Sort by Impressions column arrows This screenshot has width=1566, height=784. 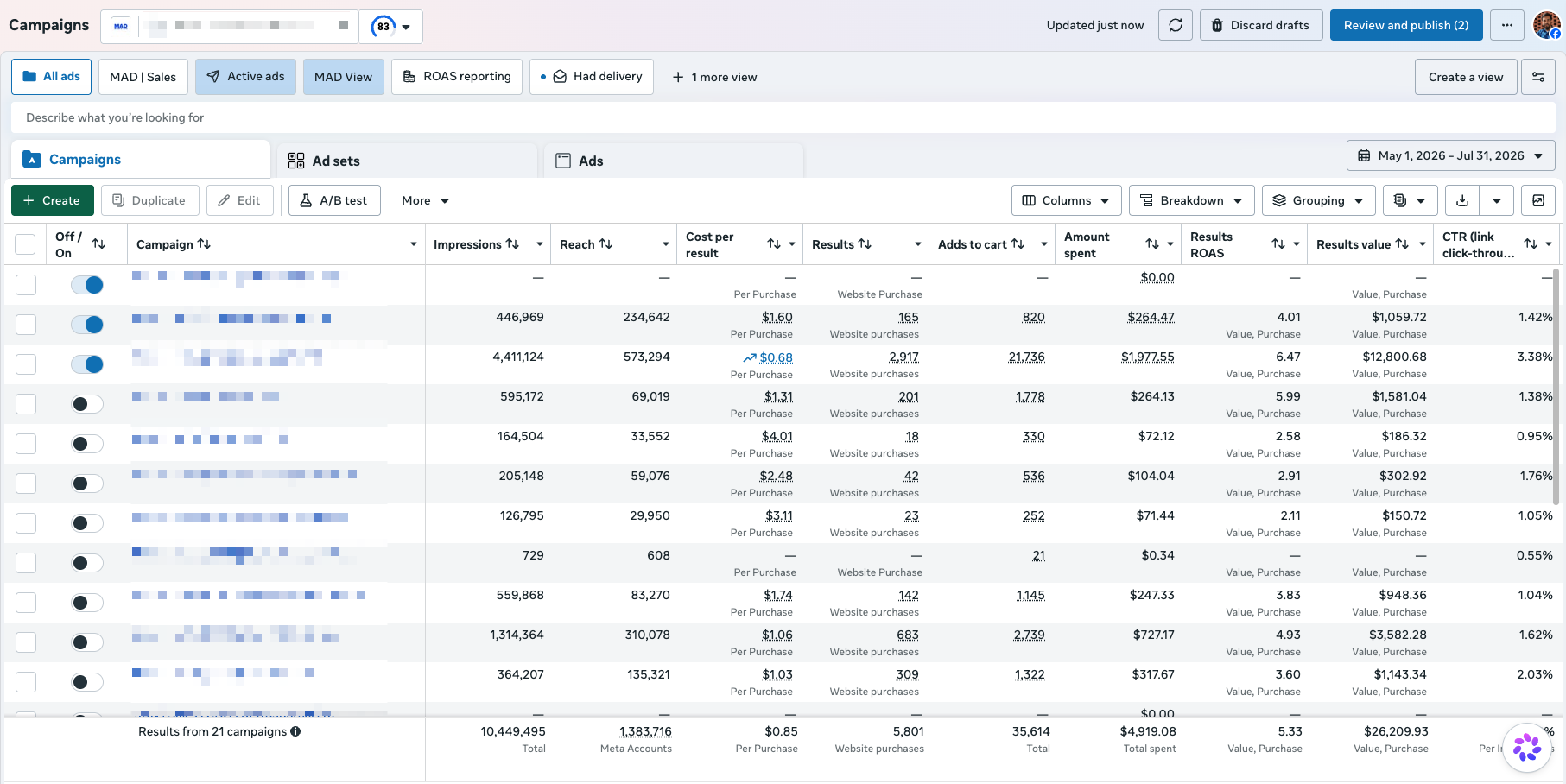pyautogui.click(x=512, y=244)
